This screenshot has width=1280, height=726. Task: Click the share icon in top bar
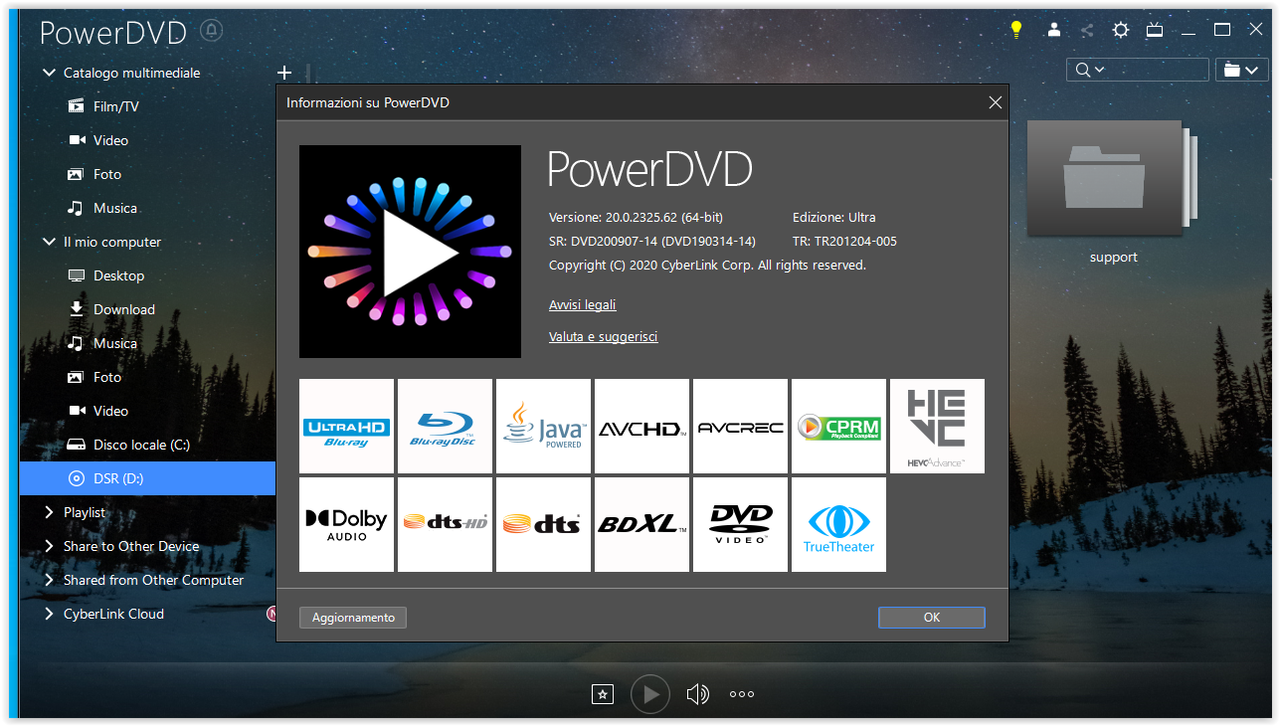pyautogui.click(x=1087, y=30)
